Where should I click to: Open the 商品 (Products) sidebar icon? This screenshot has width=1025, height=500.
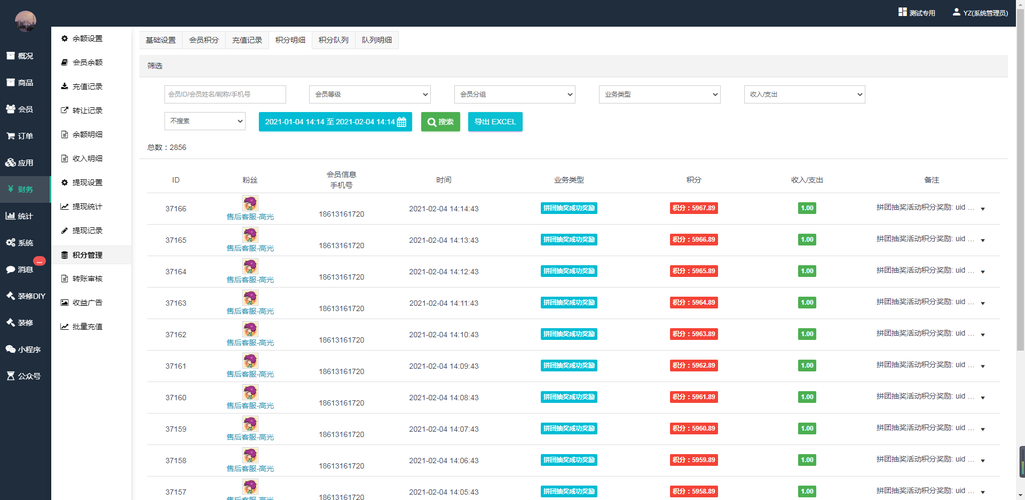(x=11, y=83)
